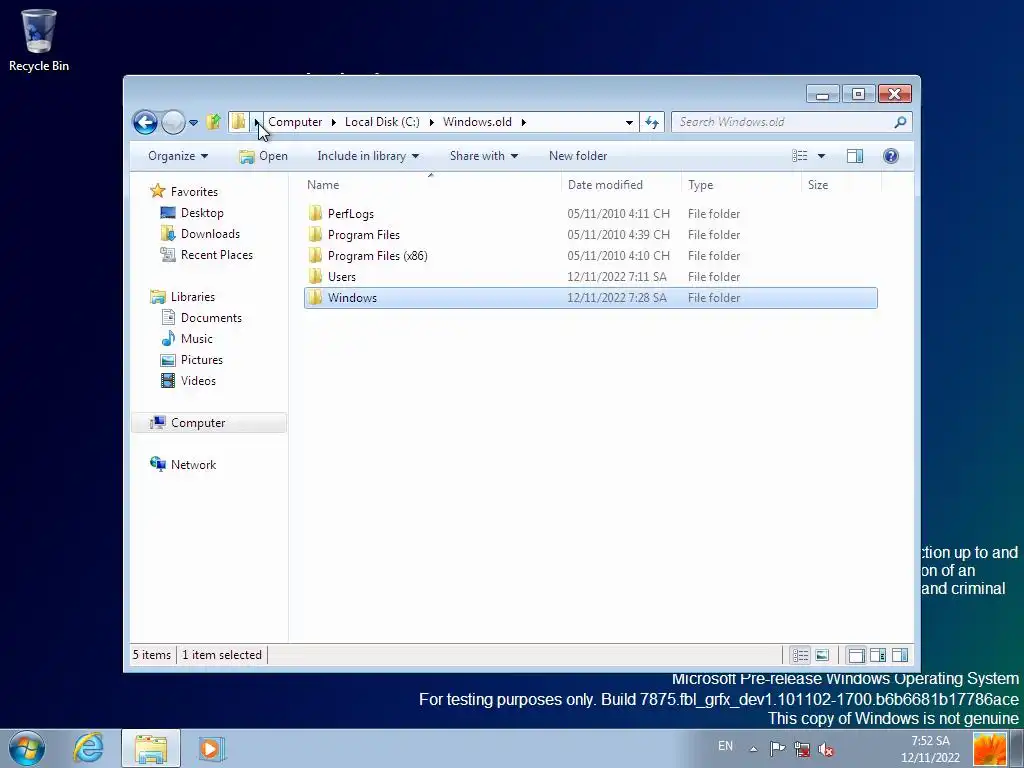Open Help with the question mark icon
Screen dimensions: 1024x768
click(x=891, y=156)
